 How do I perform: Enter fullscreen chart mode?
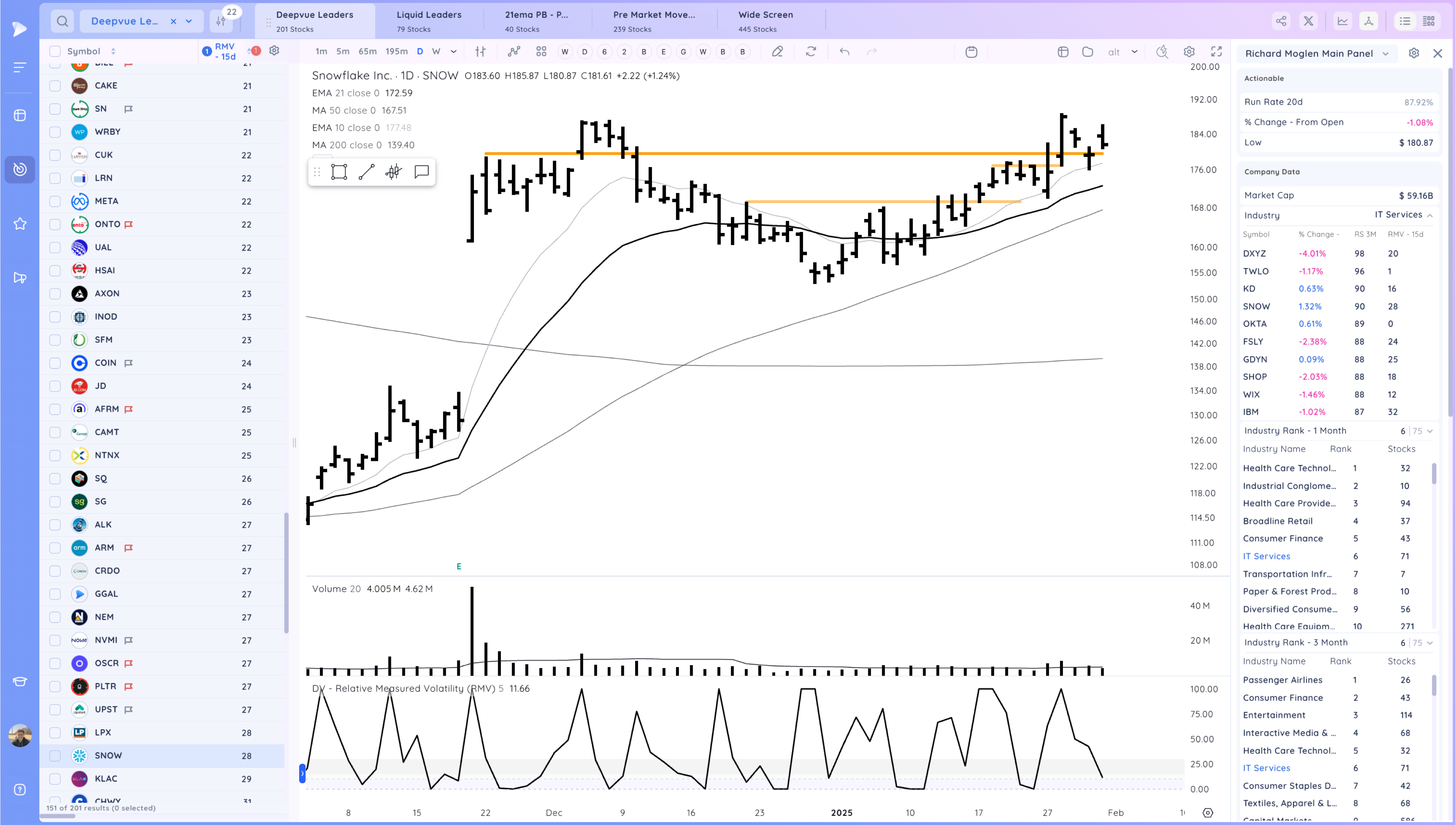1216,52
